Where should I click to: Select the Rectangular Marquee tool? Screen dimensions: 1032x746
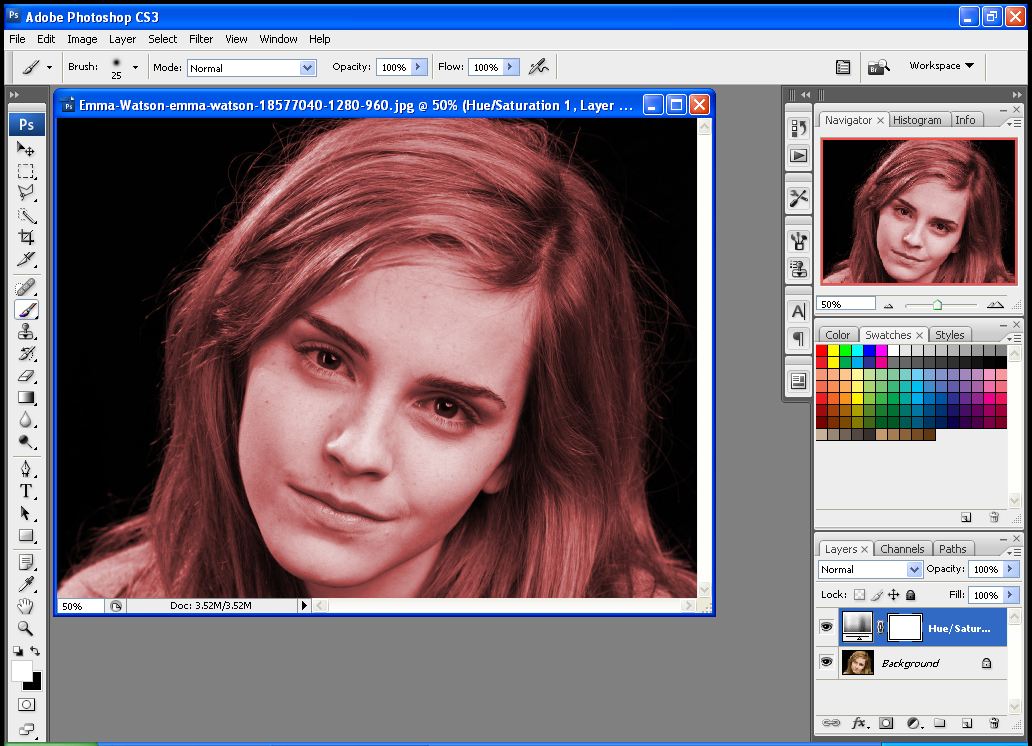tap(26, 171)
